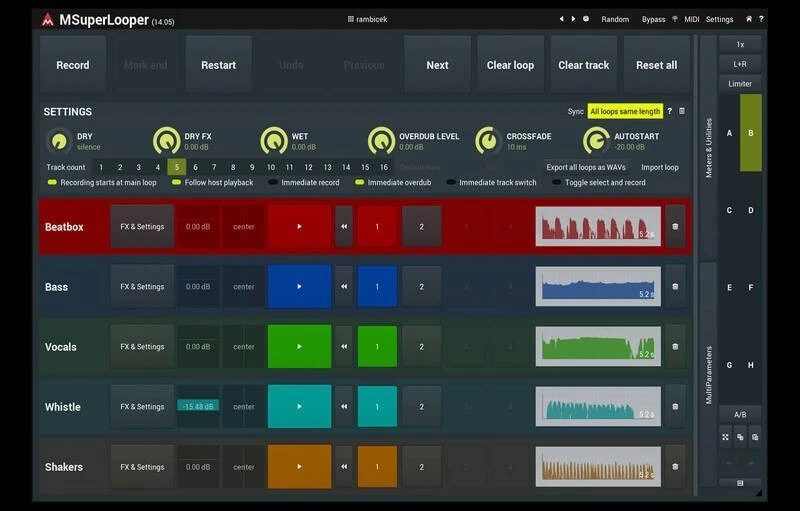Open the Settings menu
800x511 pixels.
(x=719, y=19)
